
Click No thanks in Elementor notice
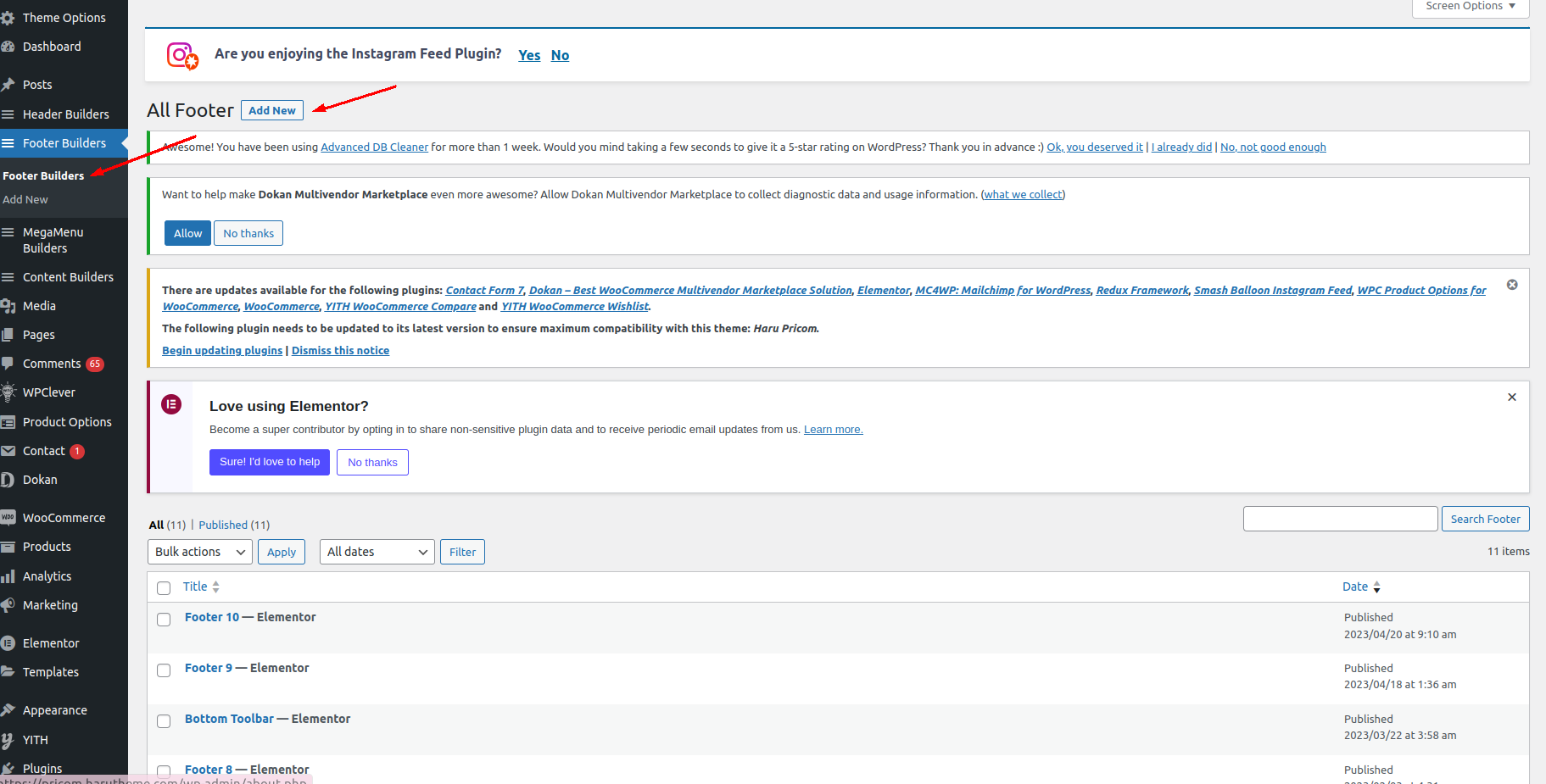tap(372, 462)
